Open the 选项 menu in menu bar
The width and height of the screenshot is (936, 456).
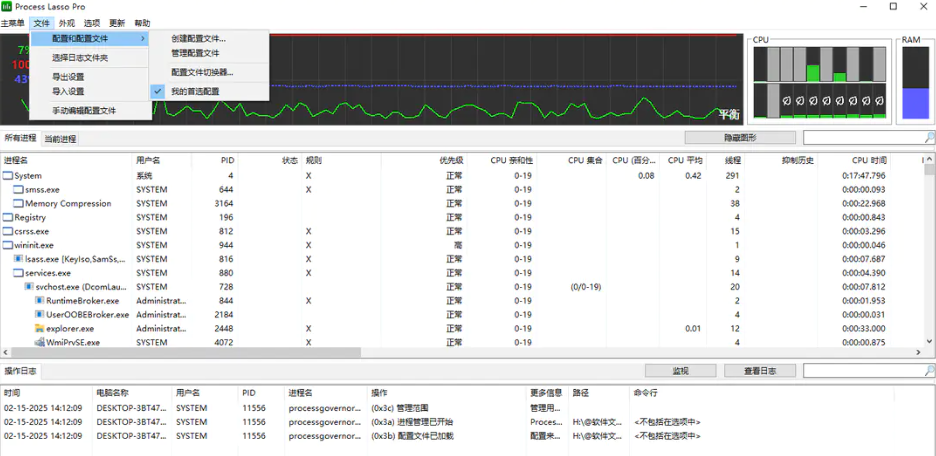(x=92, y=23)
